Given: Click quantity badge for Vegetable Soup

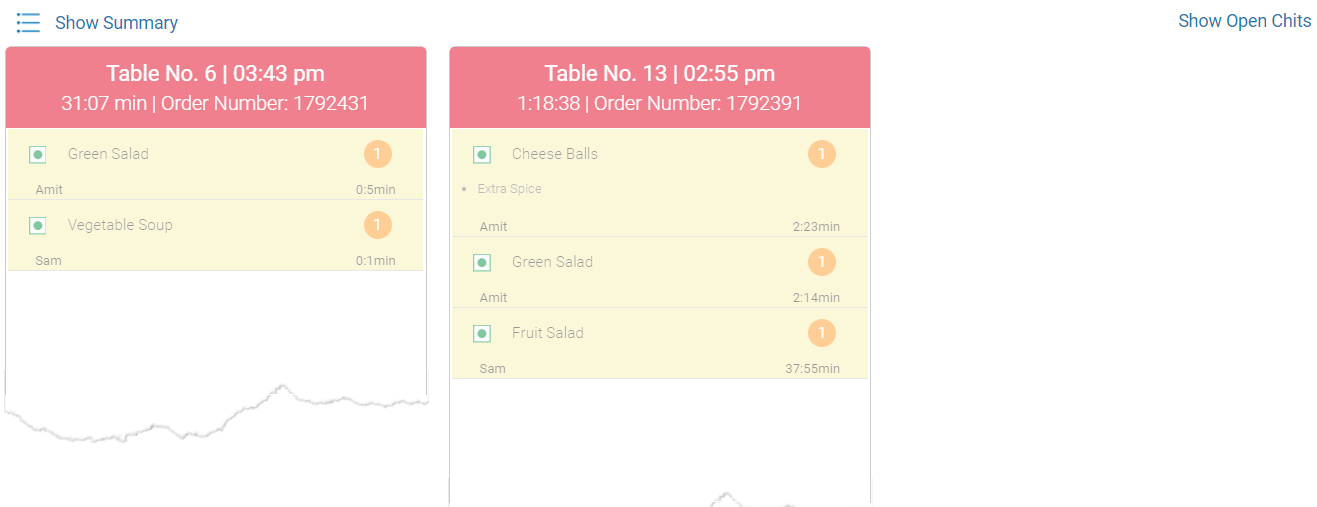Looking at the screenshot, I should (378, 225).
